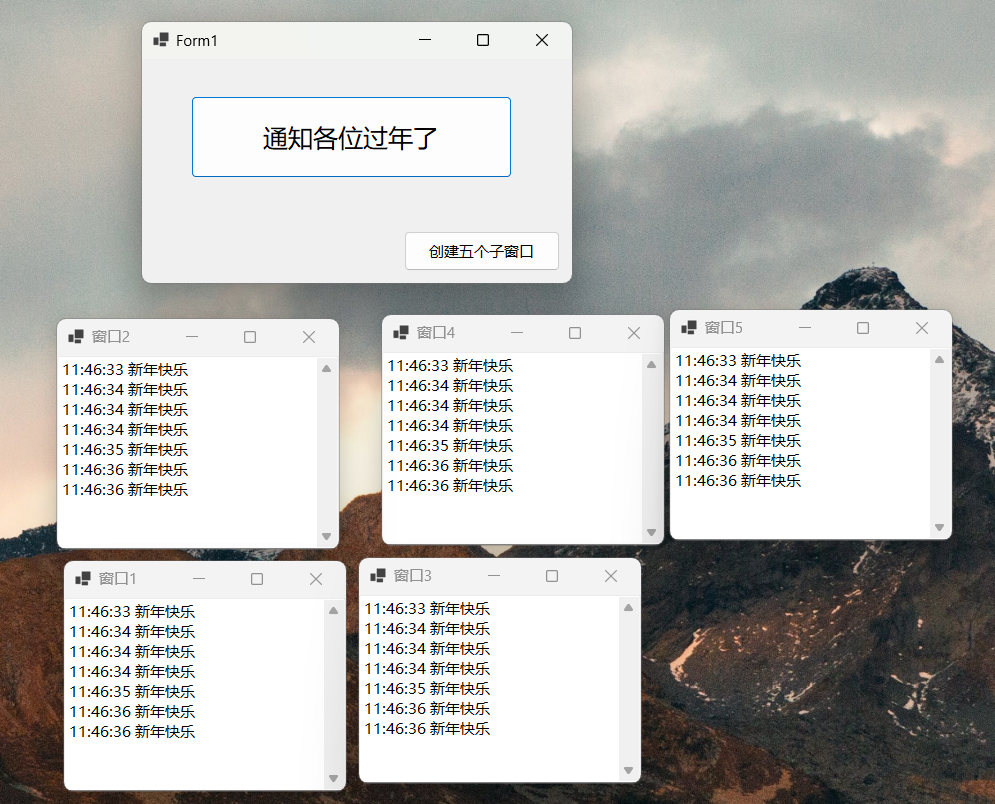Close the 窗口5 window
Image resolution: width=995 pixels, height=804 pixels.
pos(922,328)
